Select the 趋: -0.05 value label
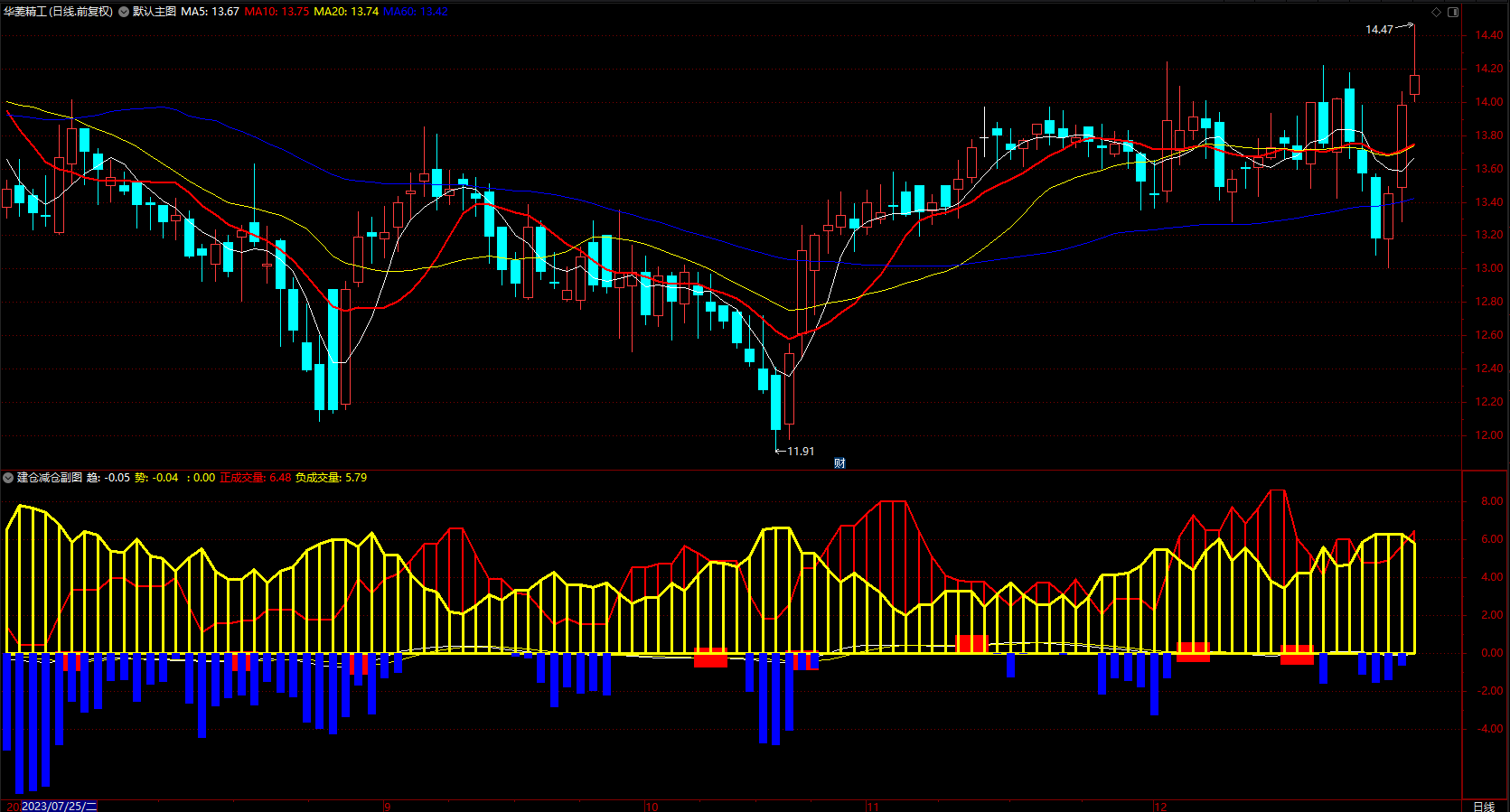1510x812 pixels. point(108,478)
